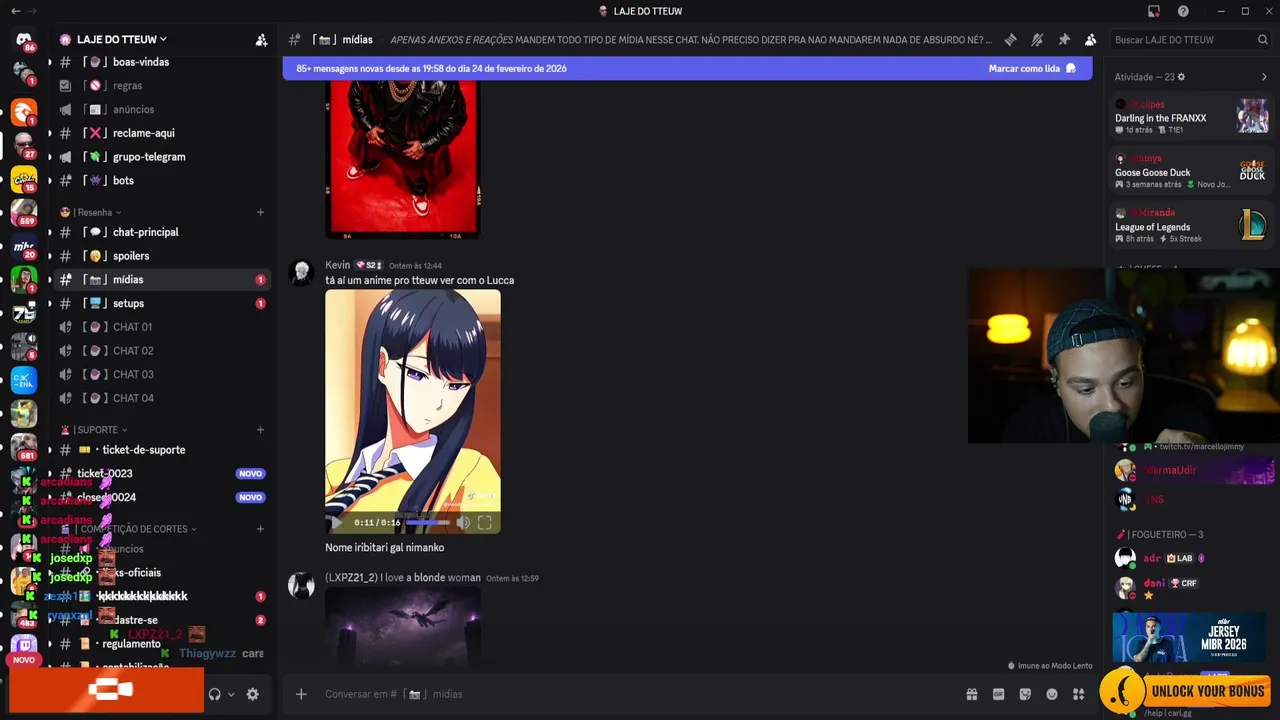Add channel to COMPETIÇÃO DE CORTES category

(260, 529)
